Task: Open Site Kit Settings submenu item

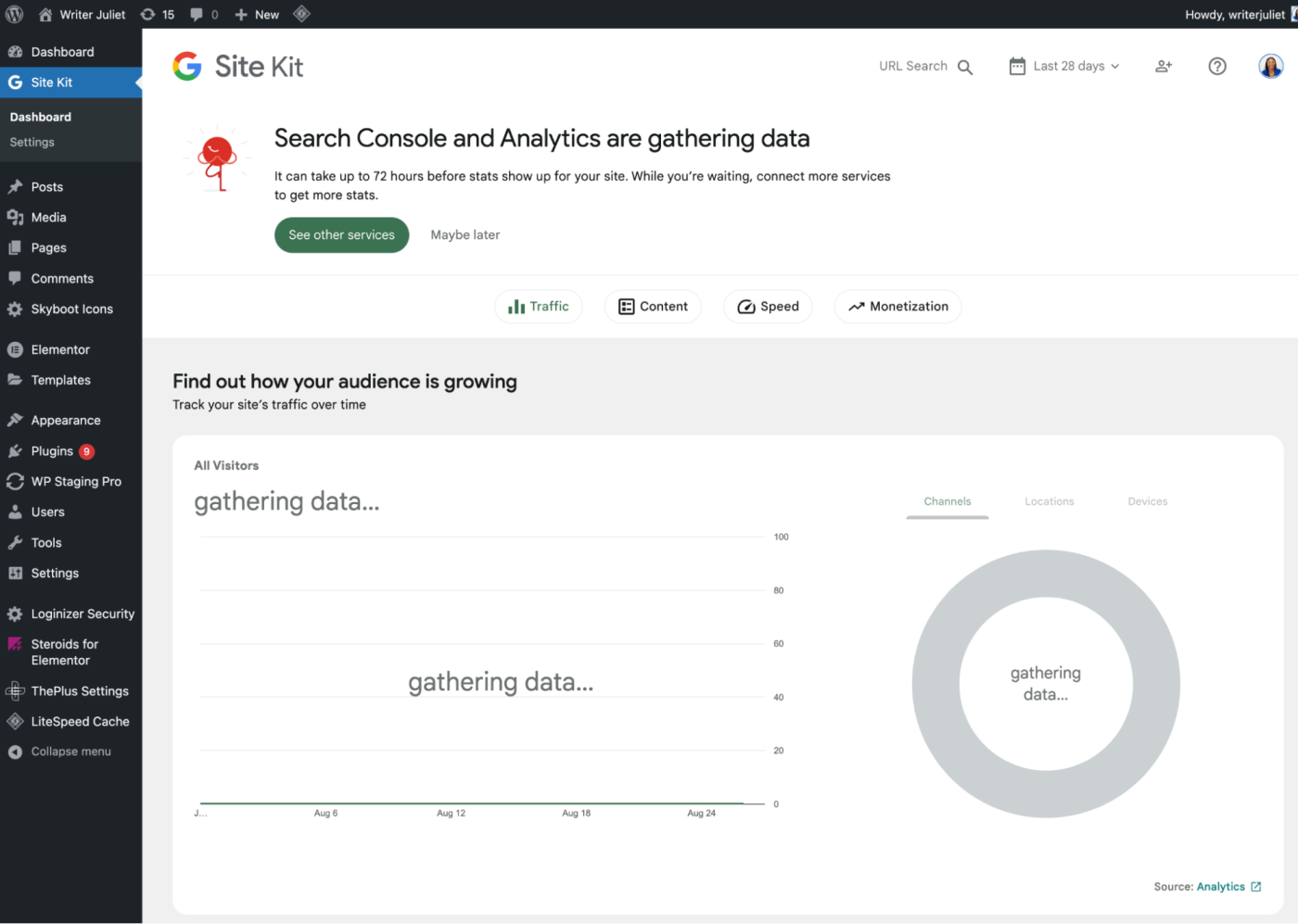Action: 32,142
